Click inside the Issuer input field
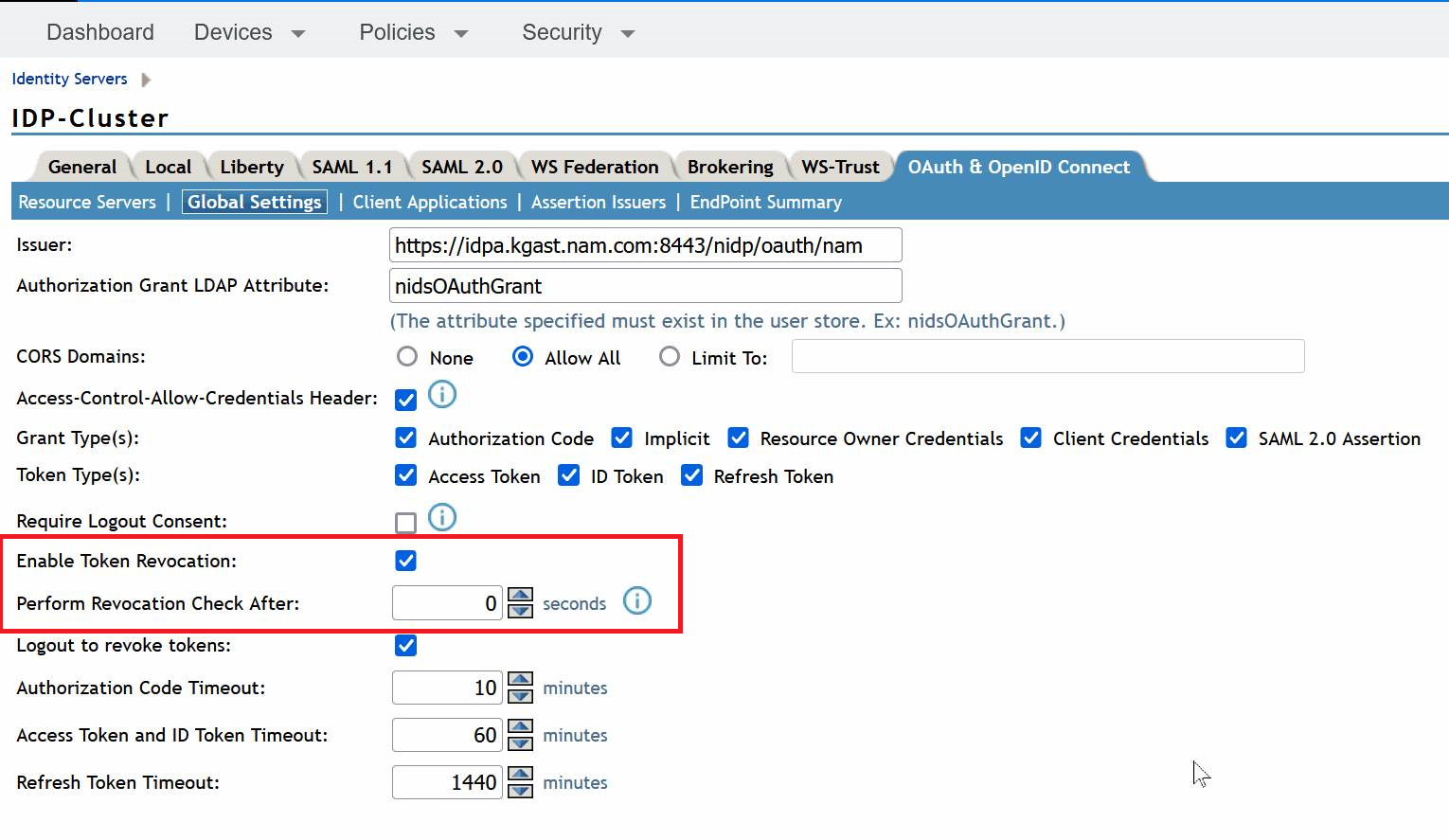1449x840 pixels. pyautogui.click(x=644, y=244)
